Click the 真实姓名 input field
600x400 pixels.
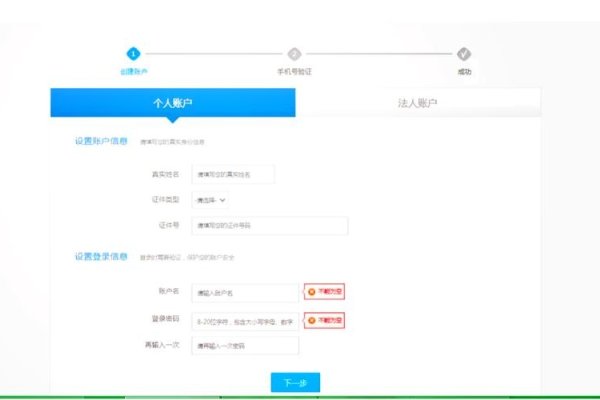pos(233,175)
